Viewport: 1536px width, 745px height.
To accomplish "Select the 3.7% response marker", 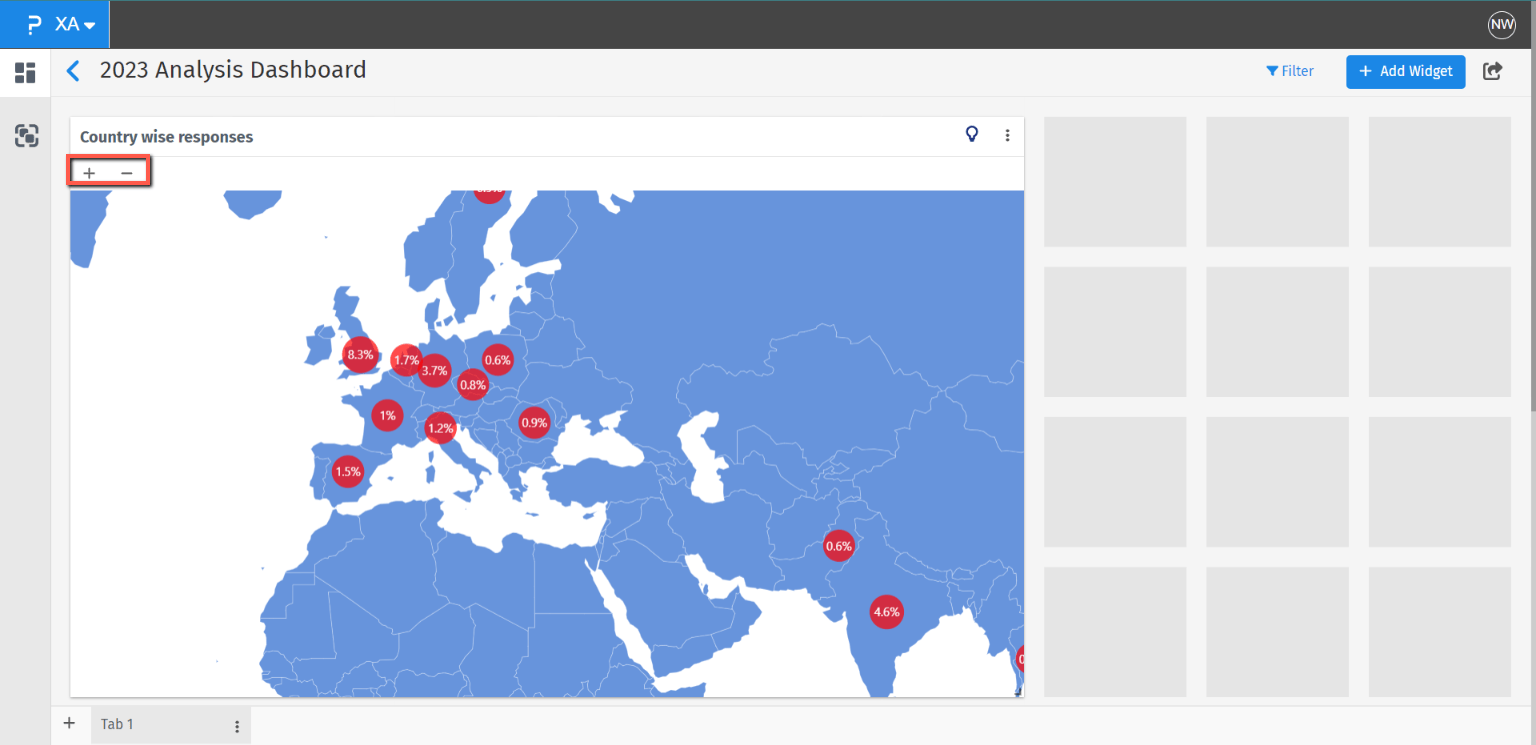I will 434,370.
